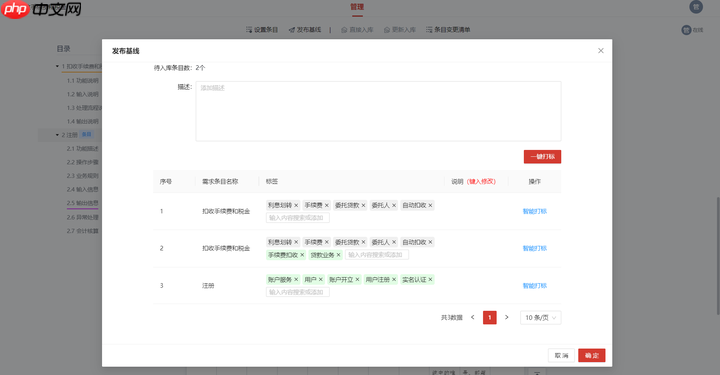Remove 利息划转 tag in row 2
The height and width of the screenshot is (375, 720).
(296, 242)
